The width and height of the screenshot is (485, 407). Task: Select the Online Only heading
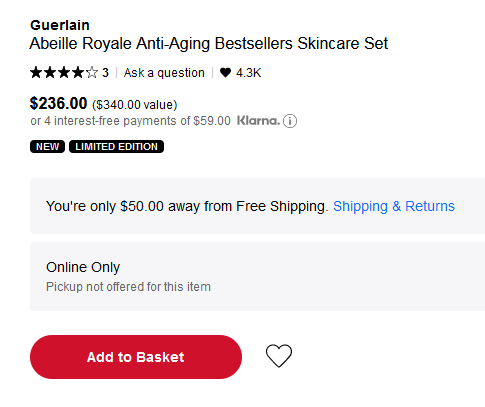pyautogui.click(x=83, y=267)
